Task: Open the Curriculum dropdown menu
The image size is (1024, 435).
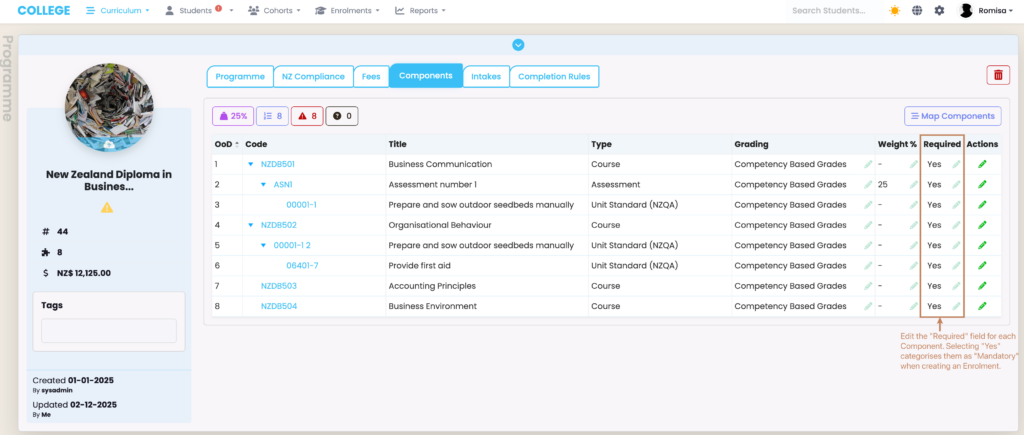Action: (118, 11)
